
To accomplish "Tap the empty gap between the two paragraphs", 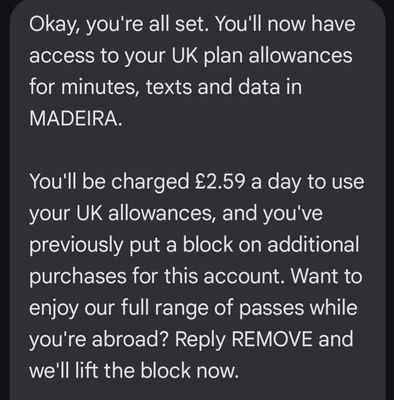I will tap(197, 149).
